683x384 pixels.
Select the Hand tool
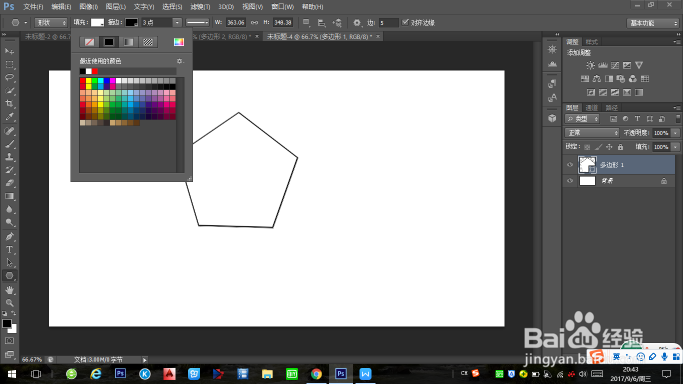9,290
